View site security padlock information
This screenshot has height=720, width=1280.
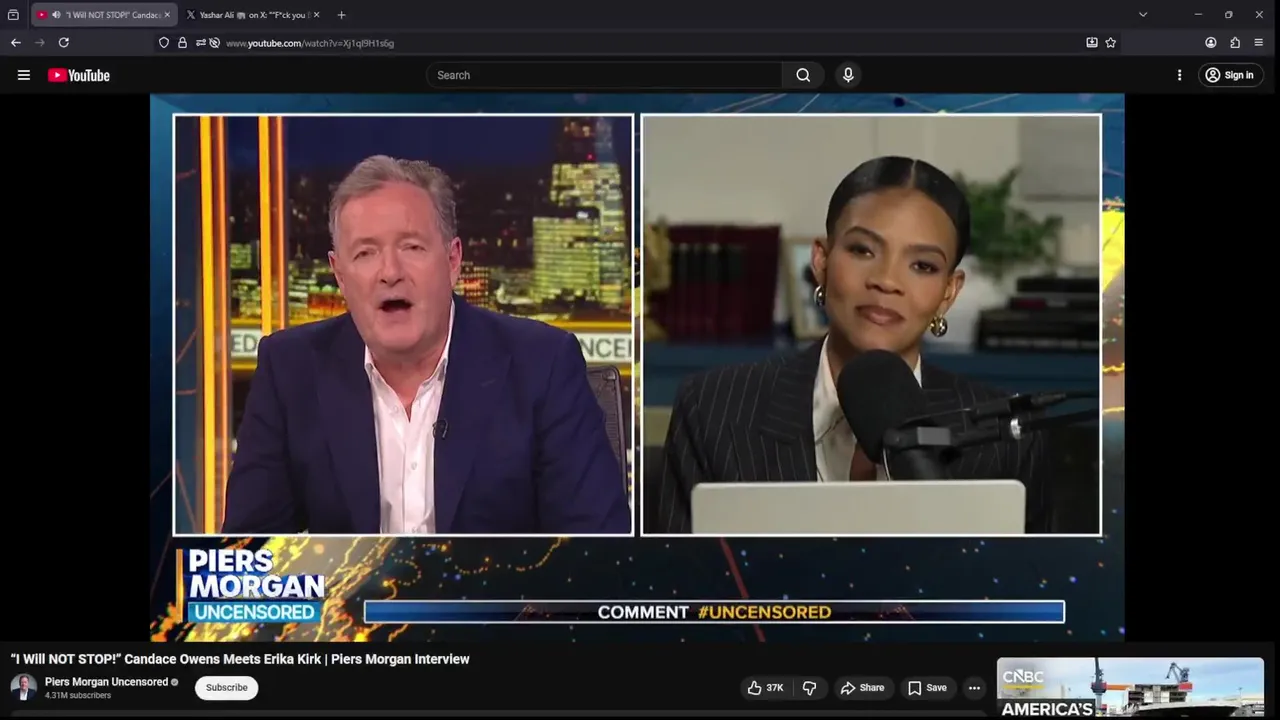click(x=182, y=43)
